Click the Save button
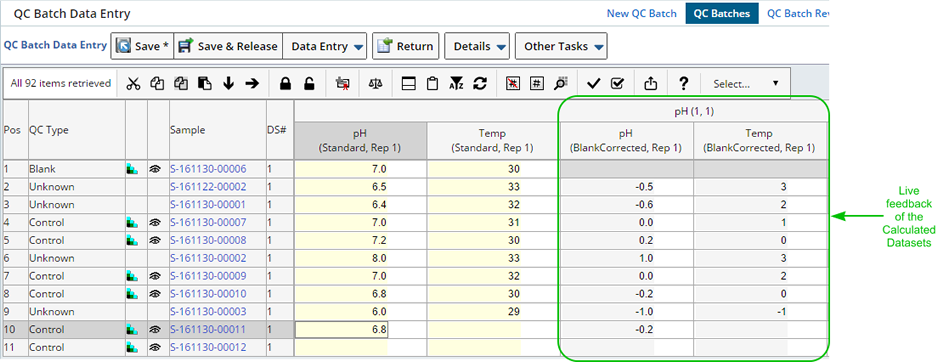The image size is (938, 362). (142, 46)
